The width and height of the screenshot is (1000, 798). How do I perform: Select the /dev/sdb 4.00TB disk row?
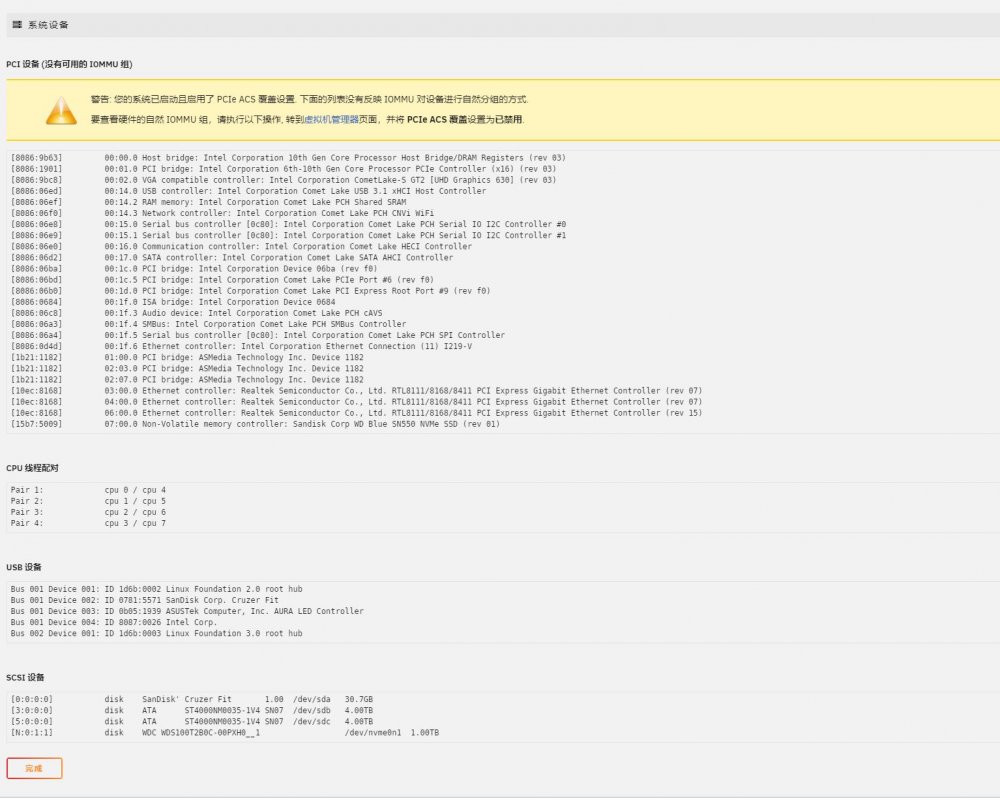pos(192,711)
